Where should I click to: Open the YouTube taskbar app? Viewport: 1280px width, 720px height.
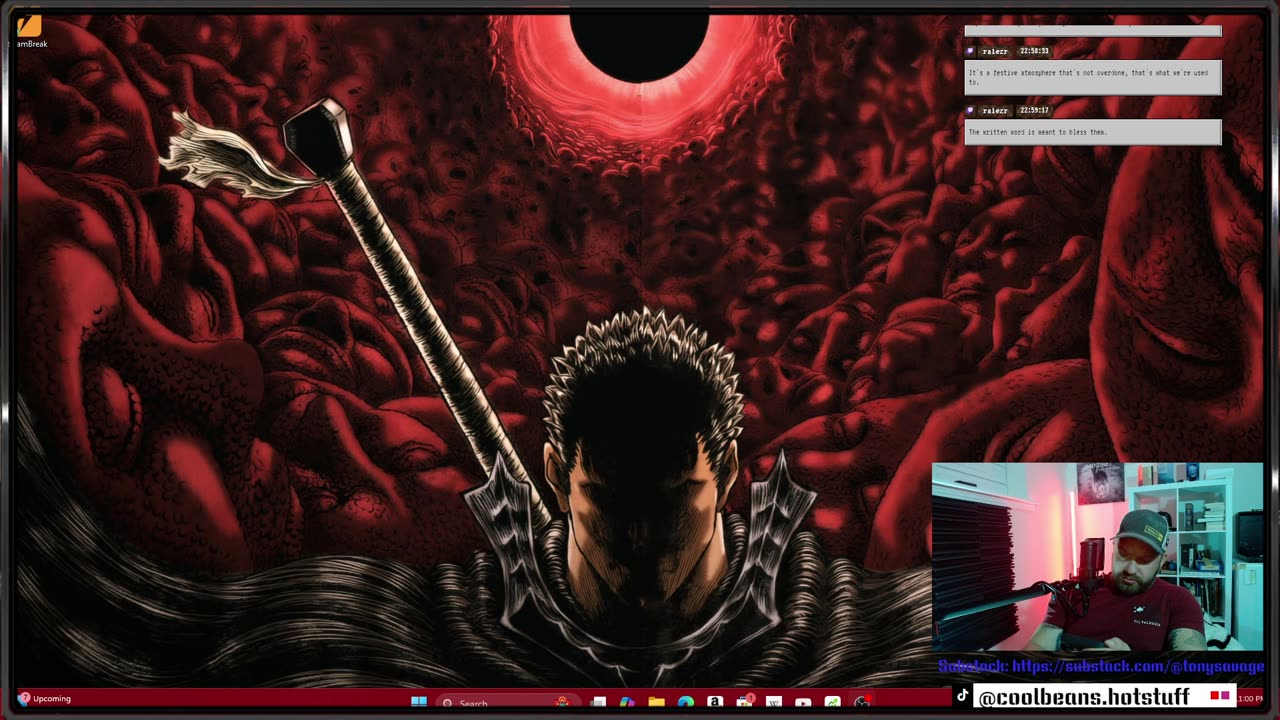coord(803,702)
